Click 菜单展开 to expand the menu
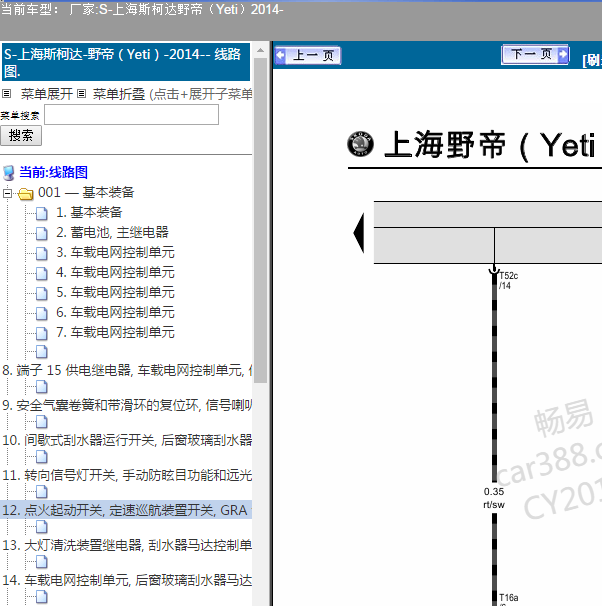602x606 pixels. (47, 94)
